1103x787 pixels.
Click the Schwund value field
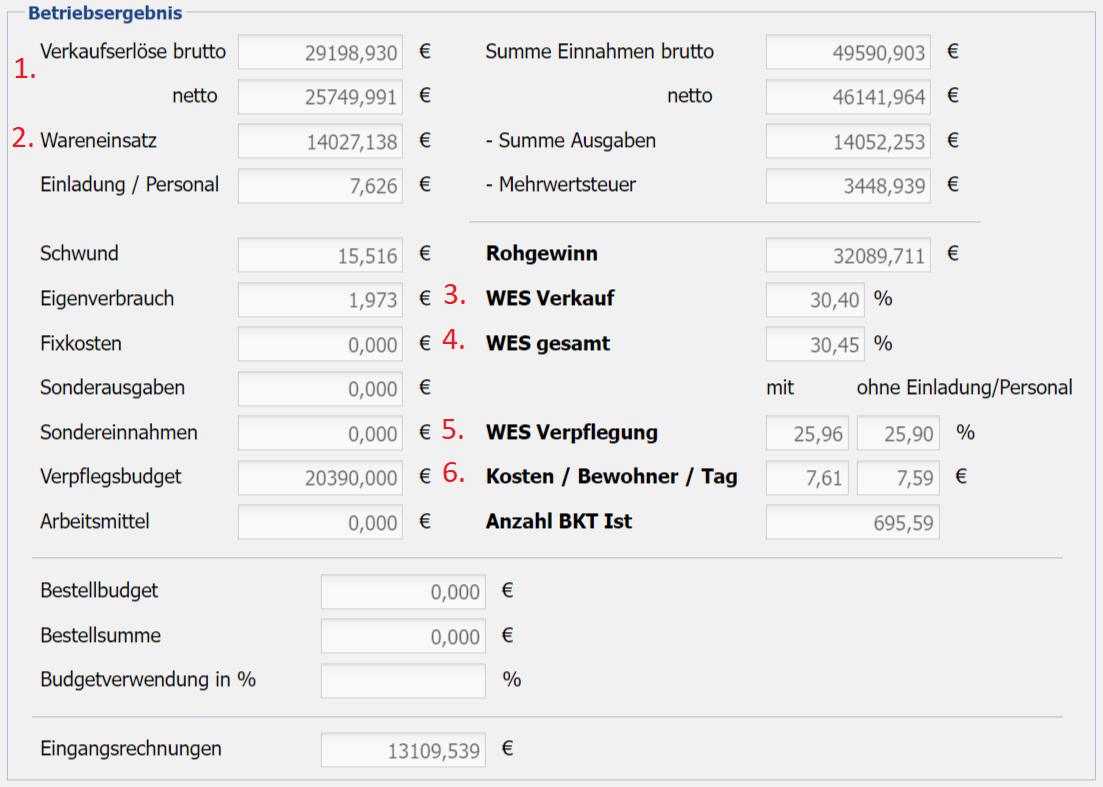320,254
